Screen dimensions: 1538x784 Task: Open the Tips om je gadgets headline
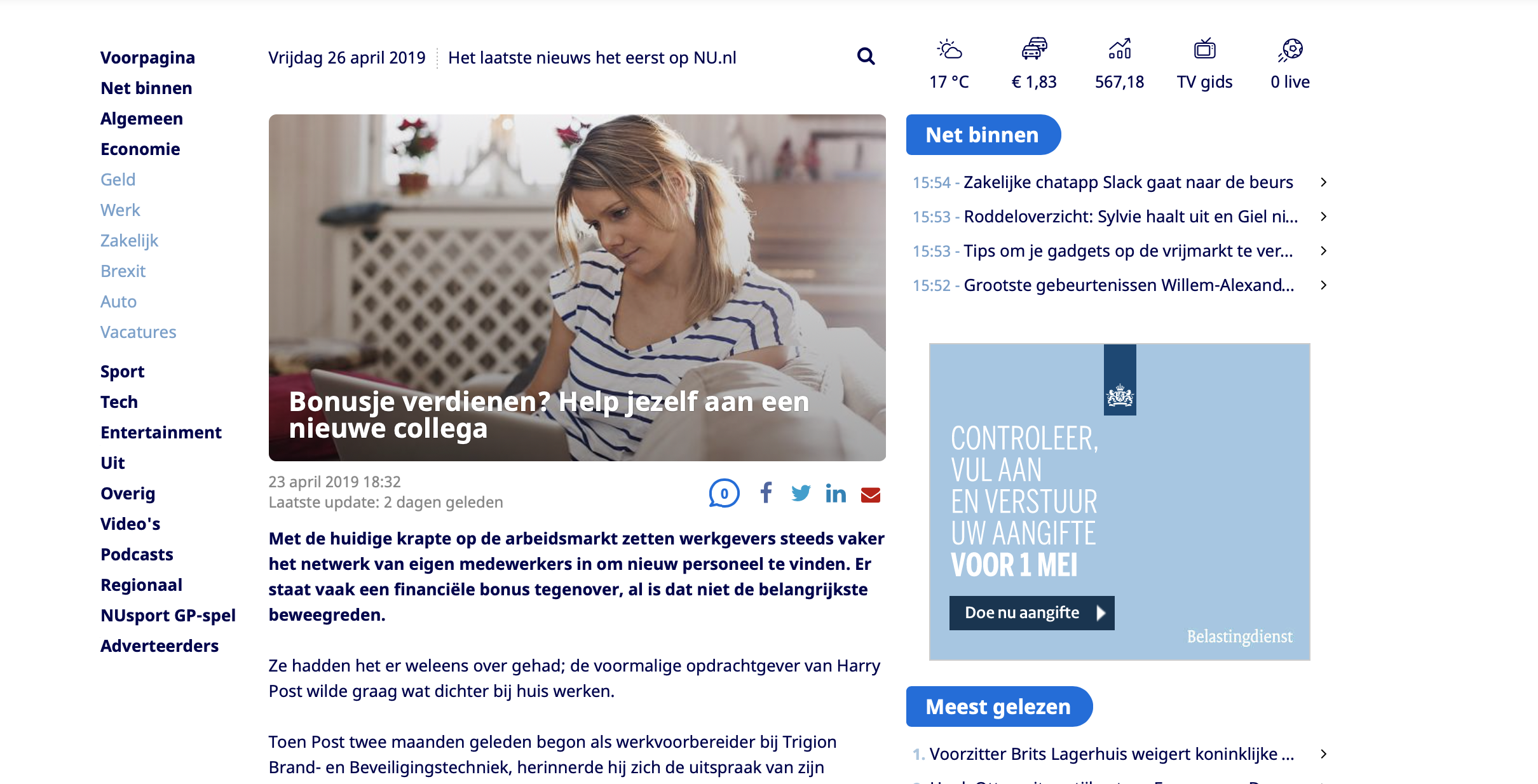click(x=1129, y=251)
